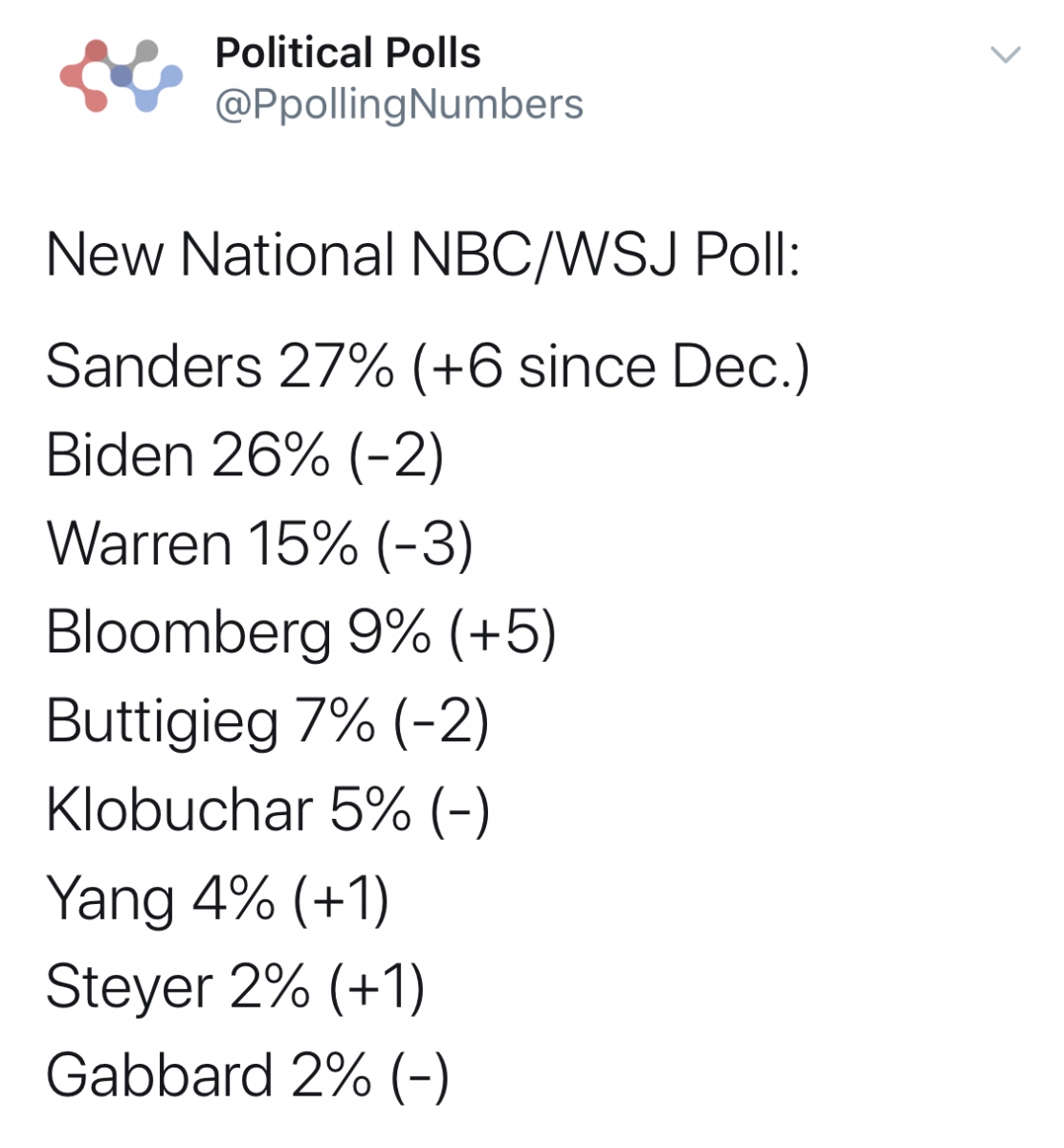
Task: Select the Biden 26% line
Action: [245, 455]
